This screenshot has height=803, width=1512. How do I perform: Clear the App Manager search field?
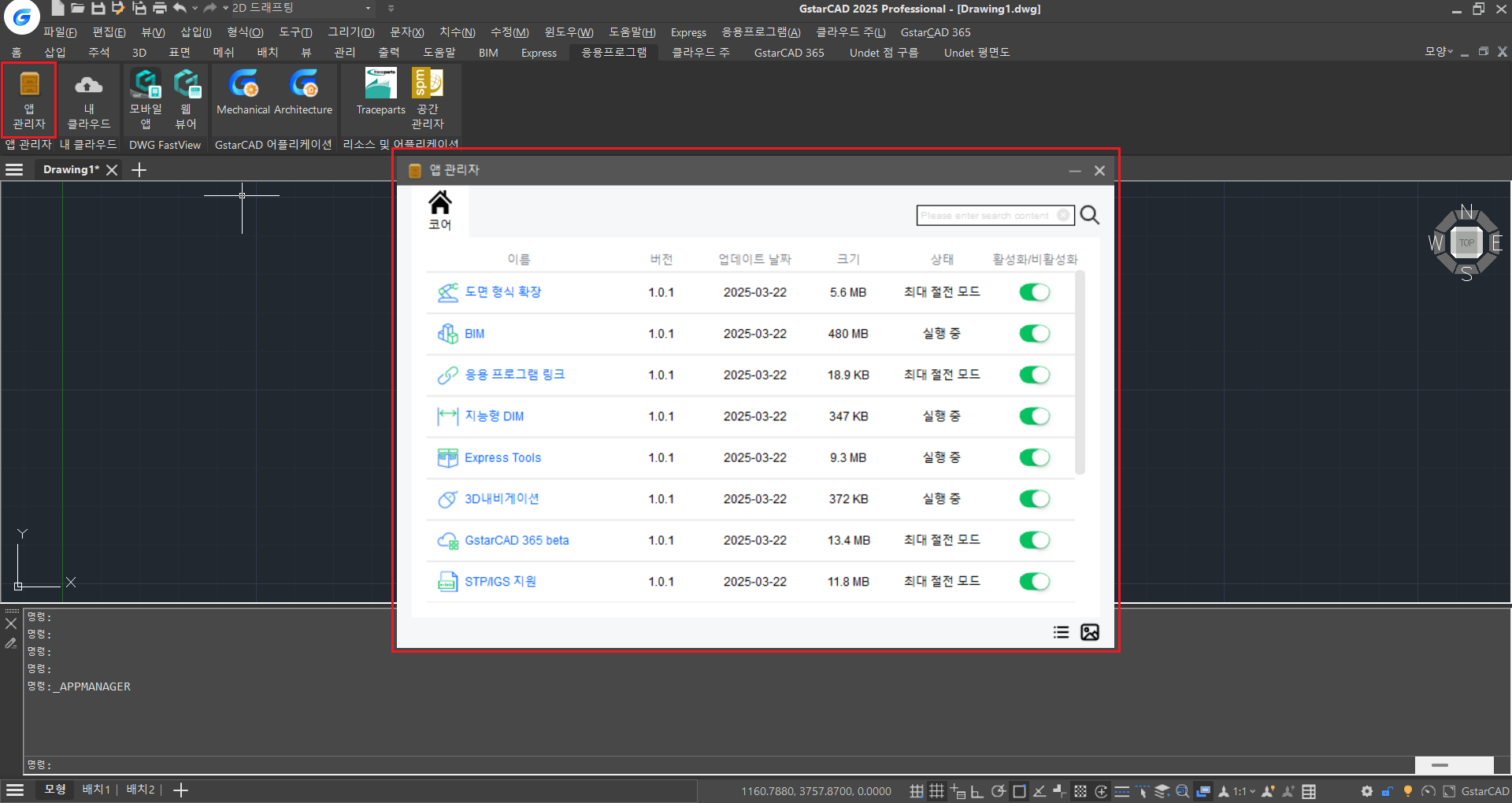1063,215
